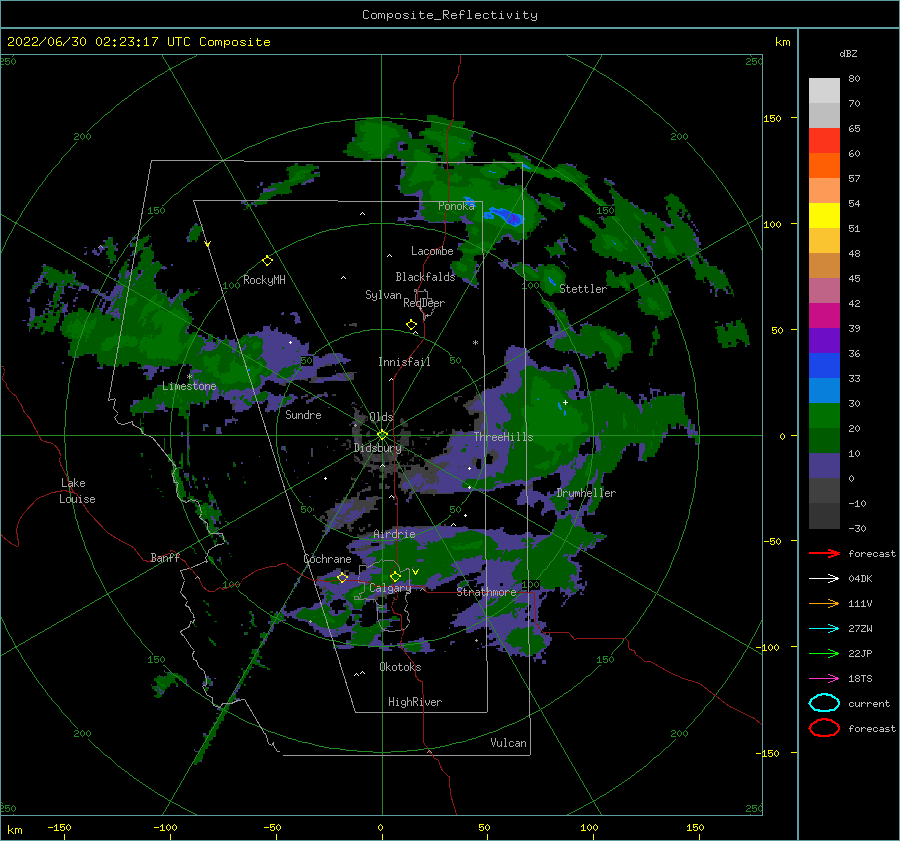
Task: Click the orange swatch between 60 and 57 dBZ
Action: click(x=824, y=166)
